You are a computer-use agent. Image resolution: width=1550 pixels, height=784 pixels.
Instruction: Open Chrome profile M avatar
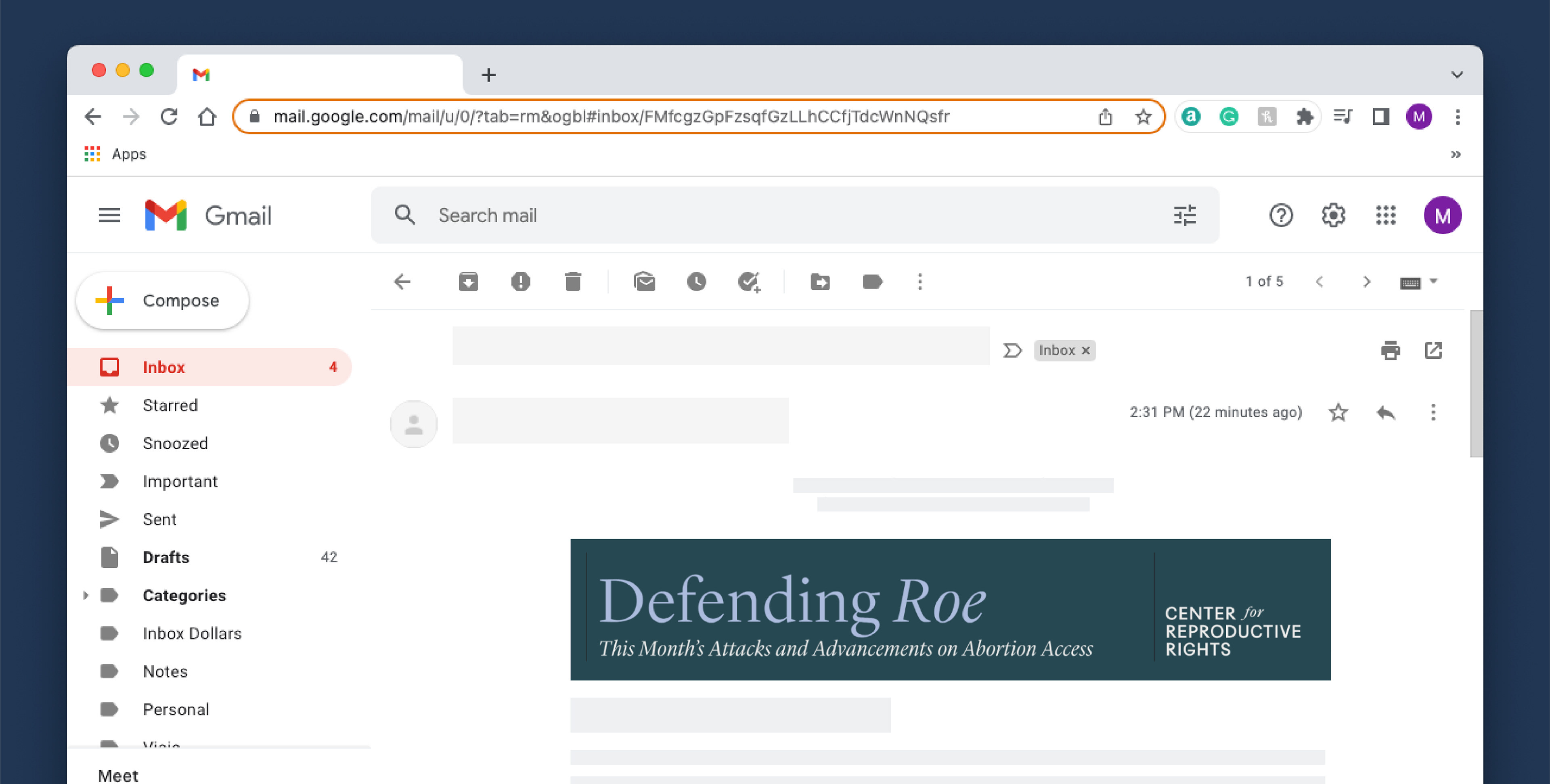click(x=1419, y=117)
